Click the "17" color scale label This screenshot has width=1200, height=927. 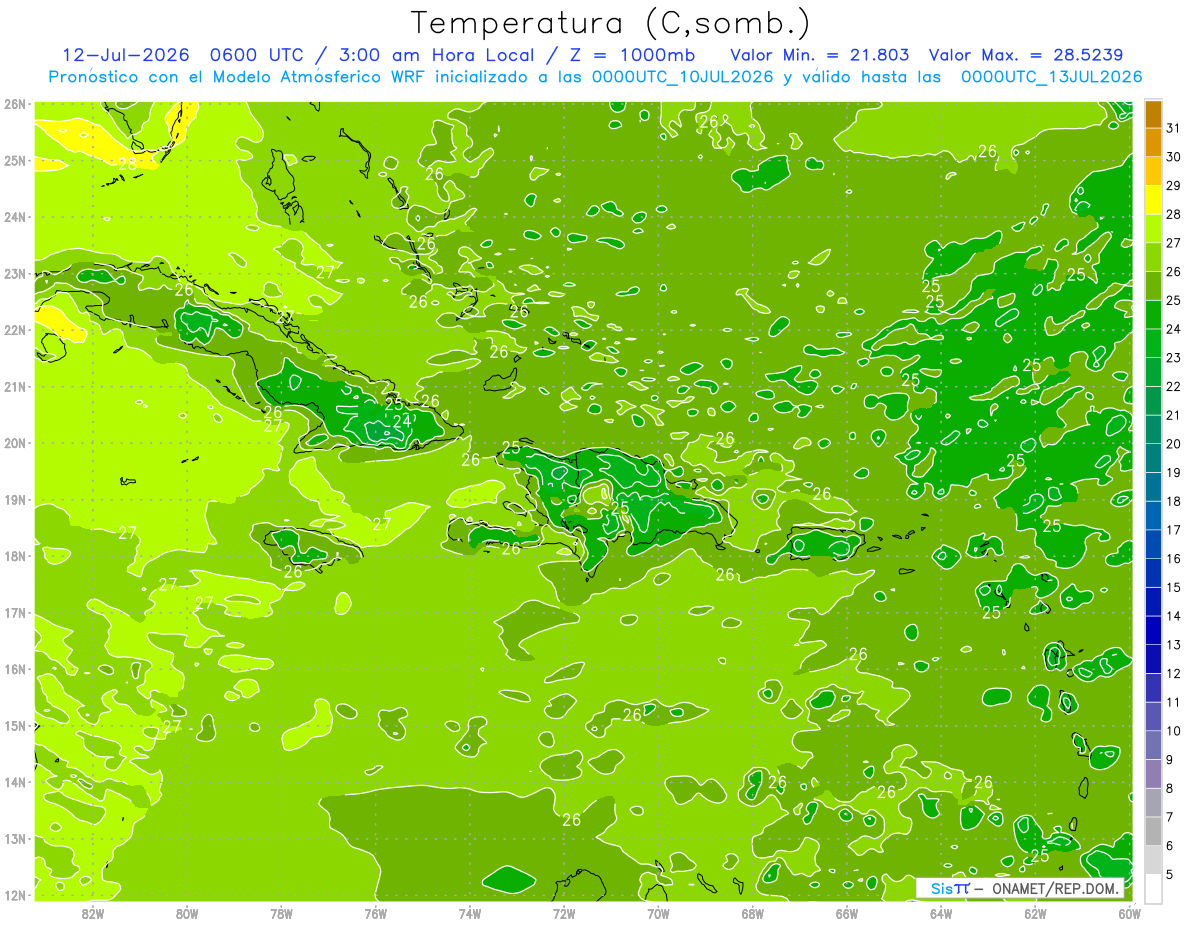pyautogui.click(x=1174, y=530)
